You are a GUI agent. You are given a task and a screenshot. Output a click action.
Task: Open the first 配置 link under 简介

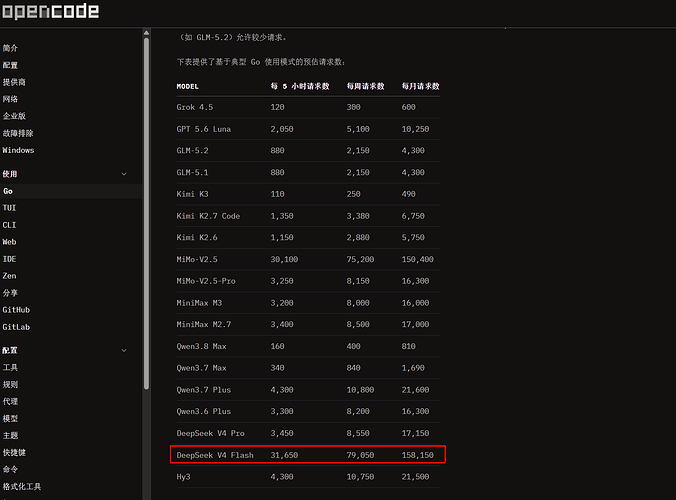point(10,65)
